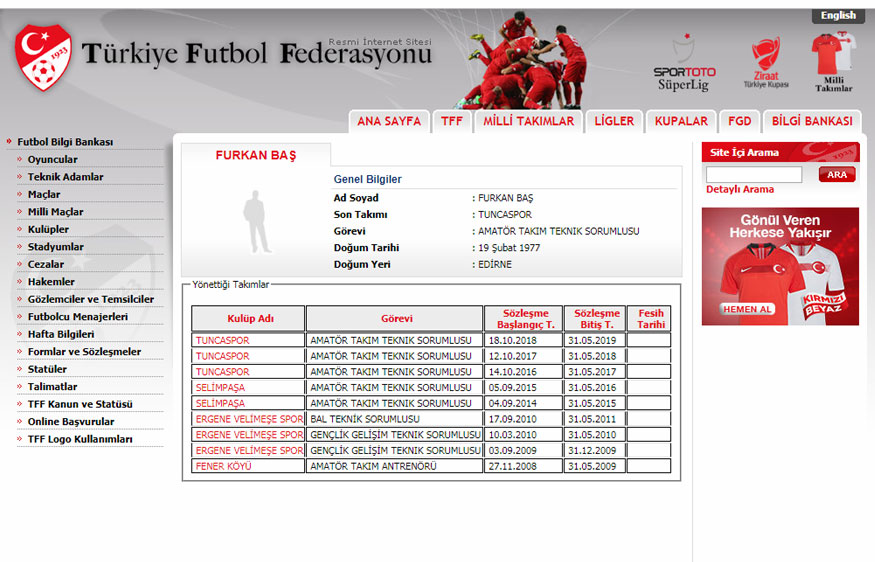Open the FENER KÖYÜ club link
This screenshot has width=875, height=562.
coord(223,466)
